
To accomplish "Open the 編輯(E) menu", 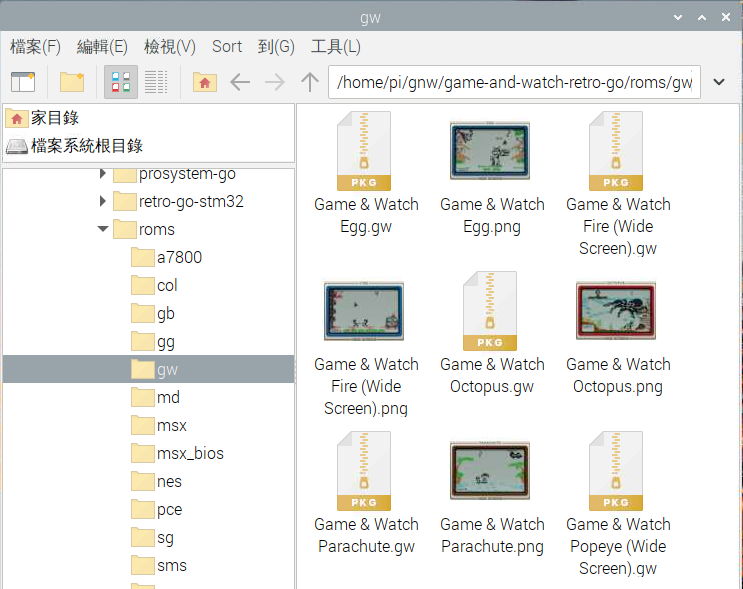I will 102,46.
